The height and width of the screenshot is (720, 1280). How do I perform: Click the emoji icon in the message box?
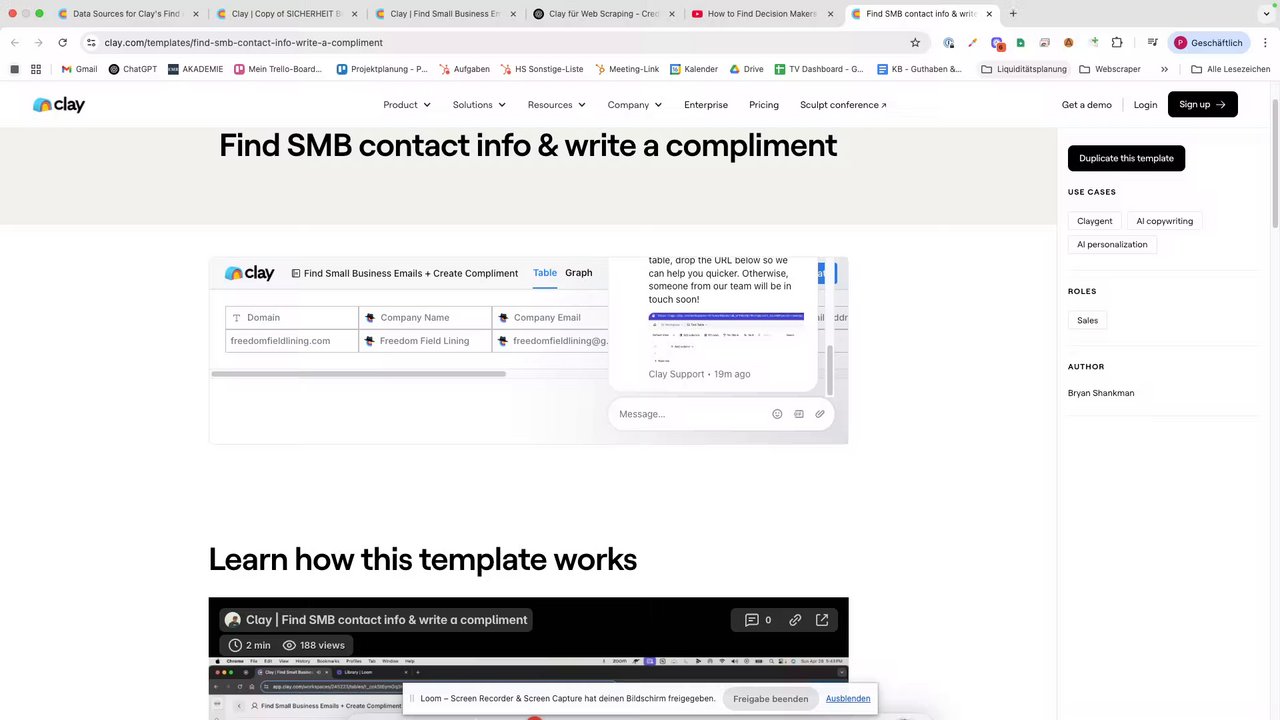777,414
